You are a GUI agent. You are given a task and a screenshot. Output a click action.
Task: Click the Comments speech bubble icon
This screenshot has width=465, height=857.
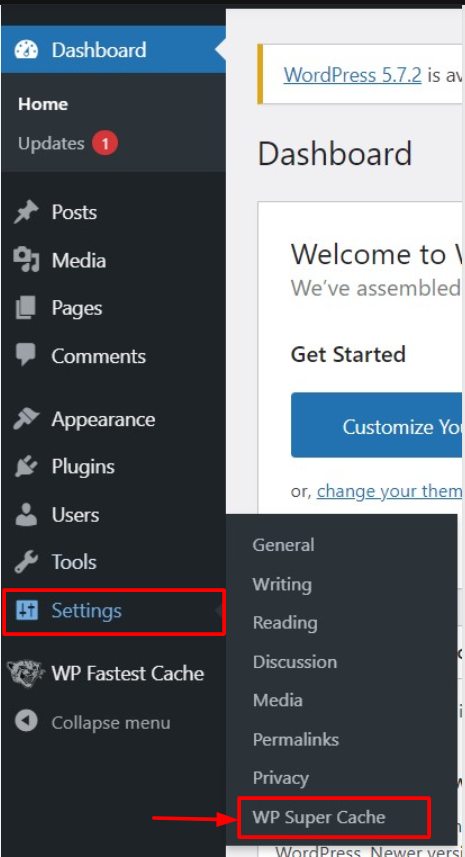click(26, 356)
